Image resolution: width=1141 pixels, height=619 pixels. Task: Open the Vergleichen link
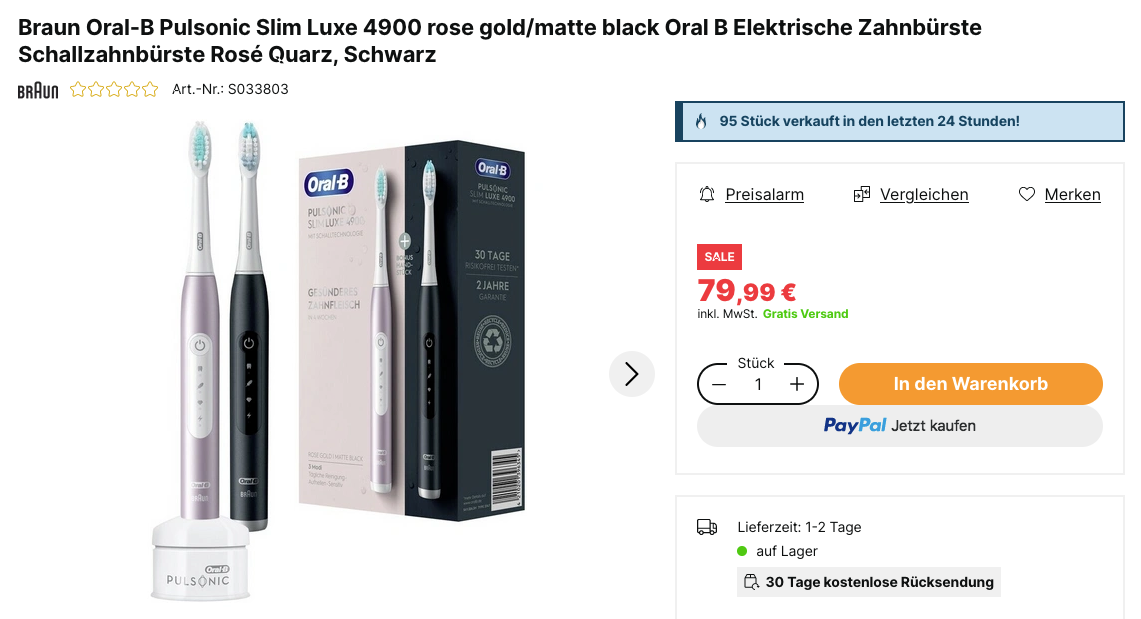pyautogui.click(x=924, y=194)
